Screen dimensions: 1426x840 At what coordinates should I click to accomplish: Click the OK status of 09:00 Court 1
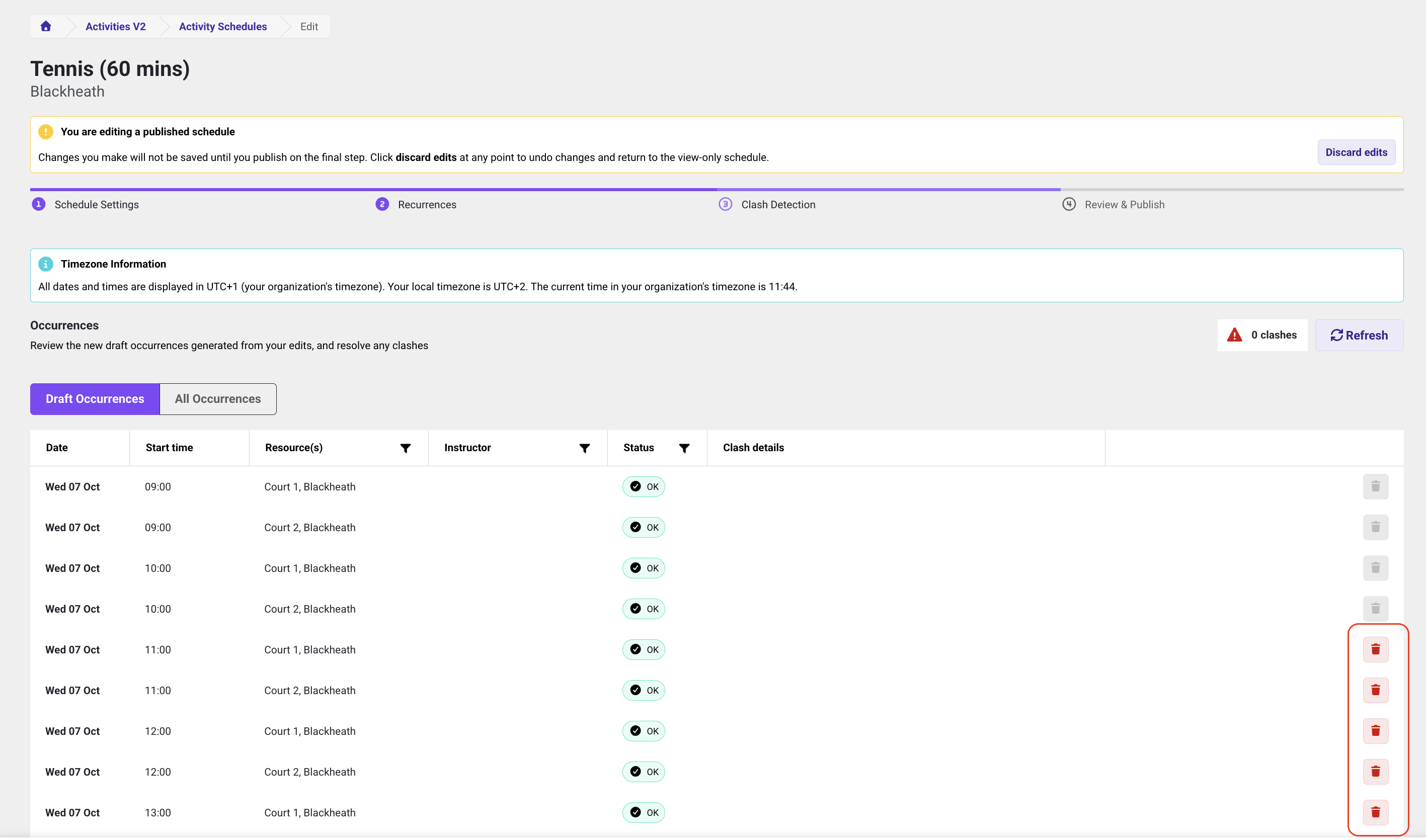pyautogui.click(x=643, y=487)
